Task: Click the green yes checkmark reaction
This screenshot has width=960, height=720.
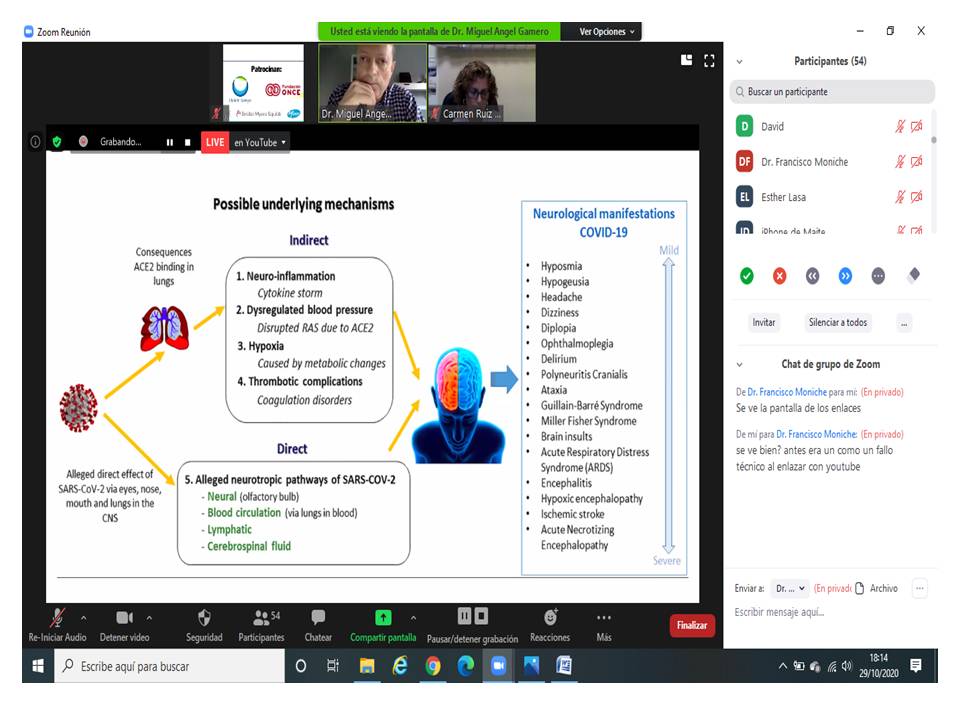Action: [x=746, y=276]
